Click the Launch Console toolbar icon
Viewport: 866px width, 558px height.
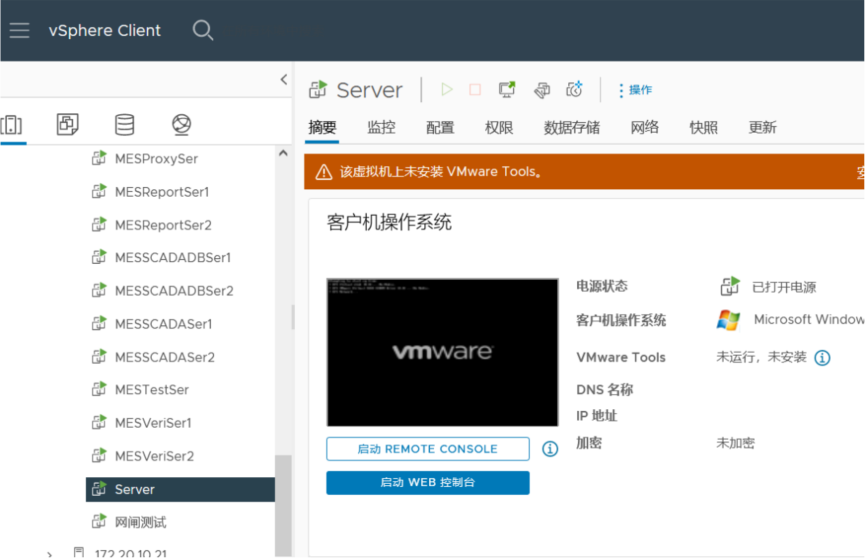507,90
